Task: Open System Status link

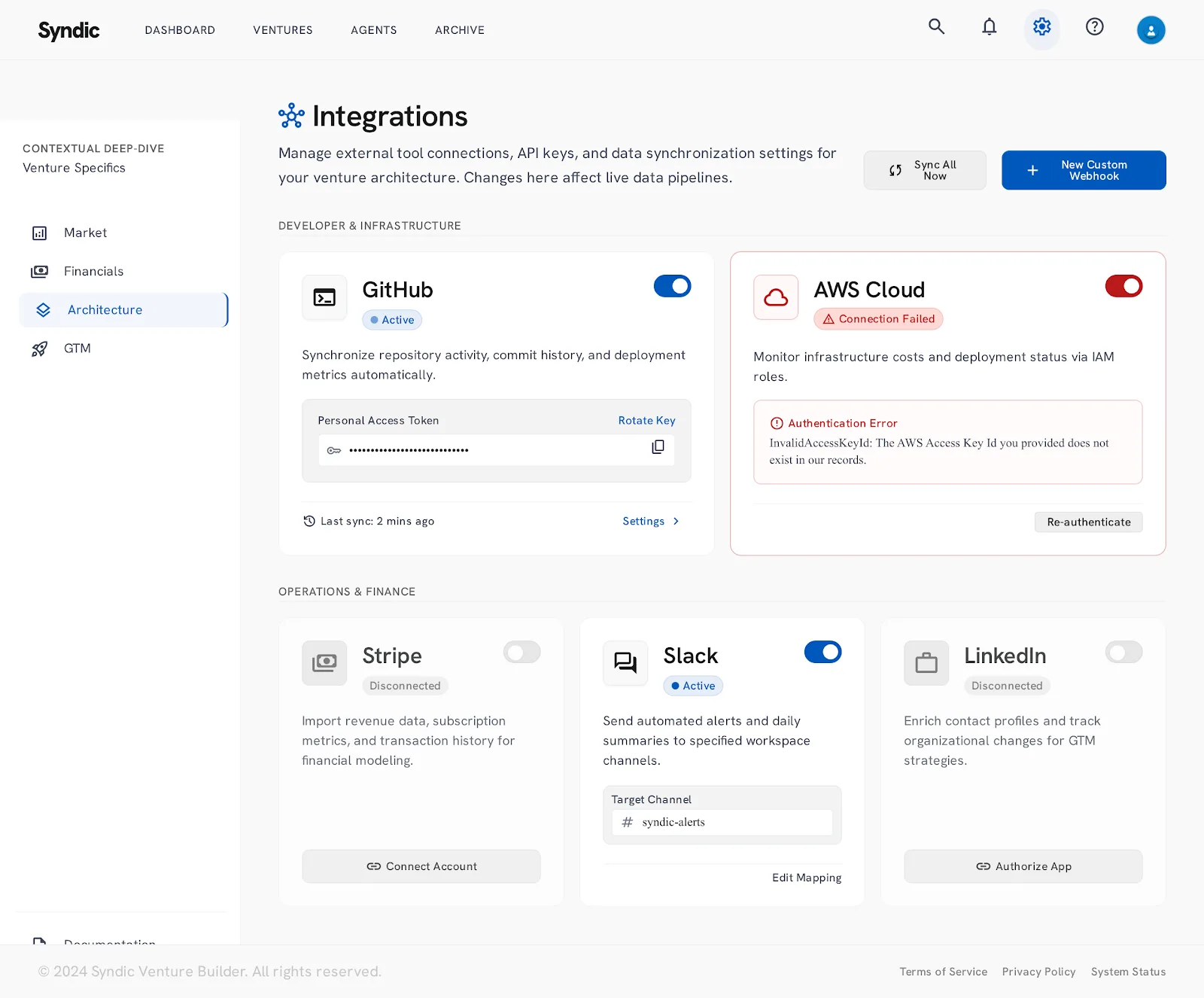Action: point(1129,972)
